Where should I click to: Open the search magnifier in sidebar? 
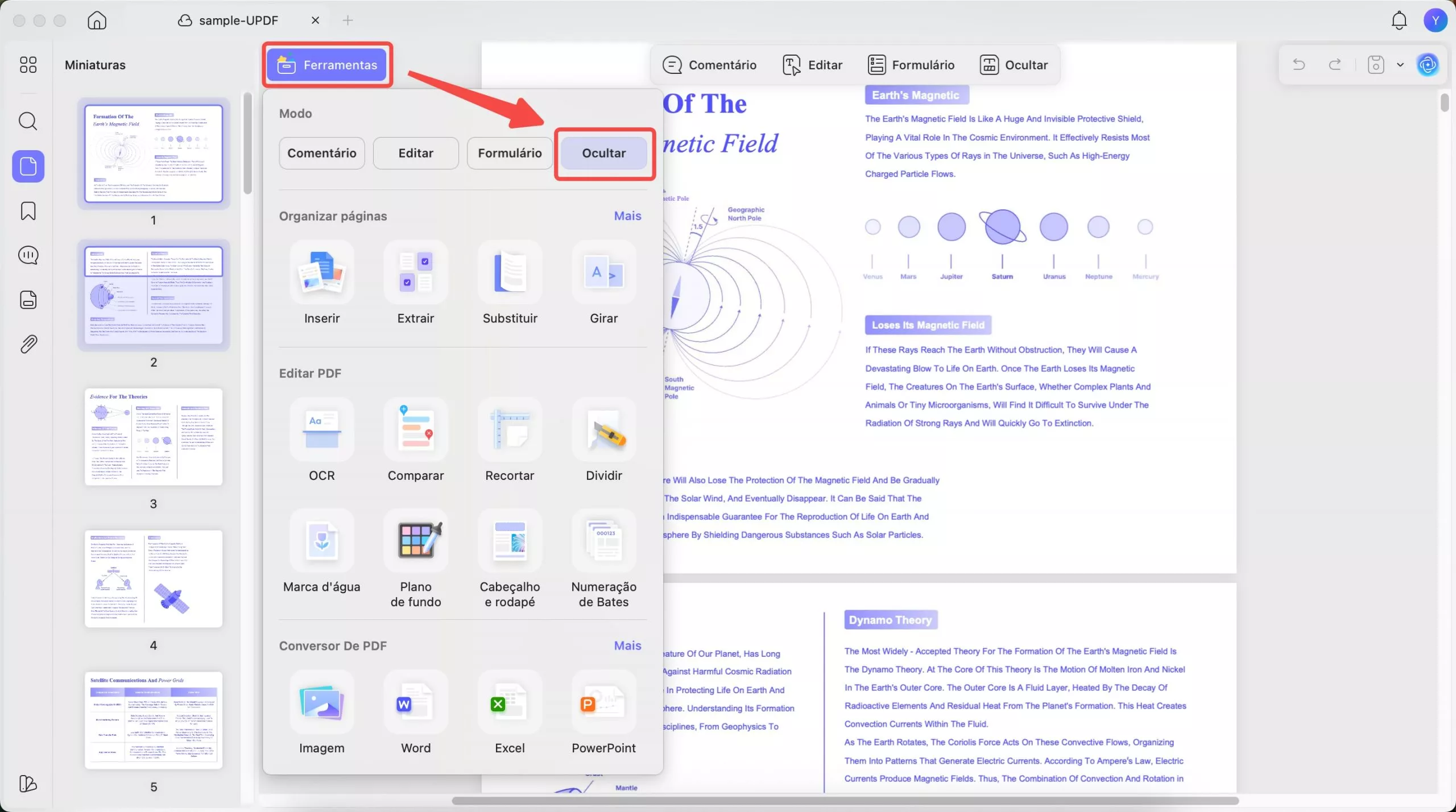(x=28, y=121)
